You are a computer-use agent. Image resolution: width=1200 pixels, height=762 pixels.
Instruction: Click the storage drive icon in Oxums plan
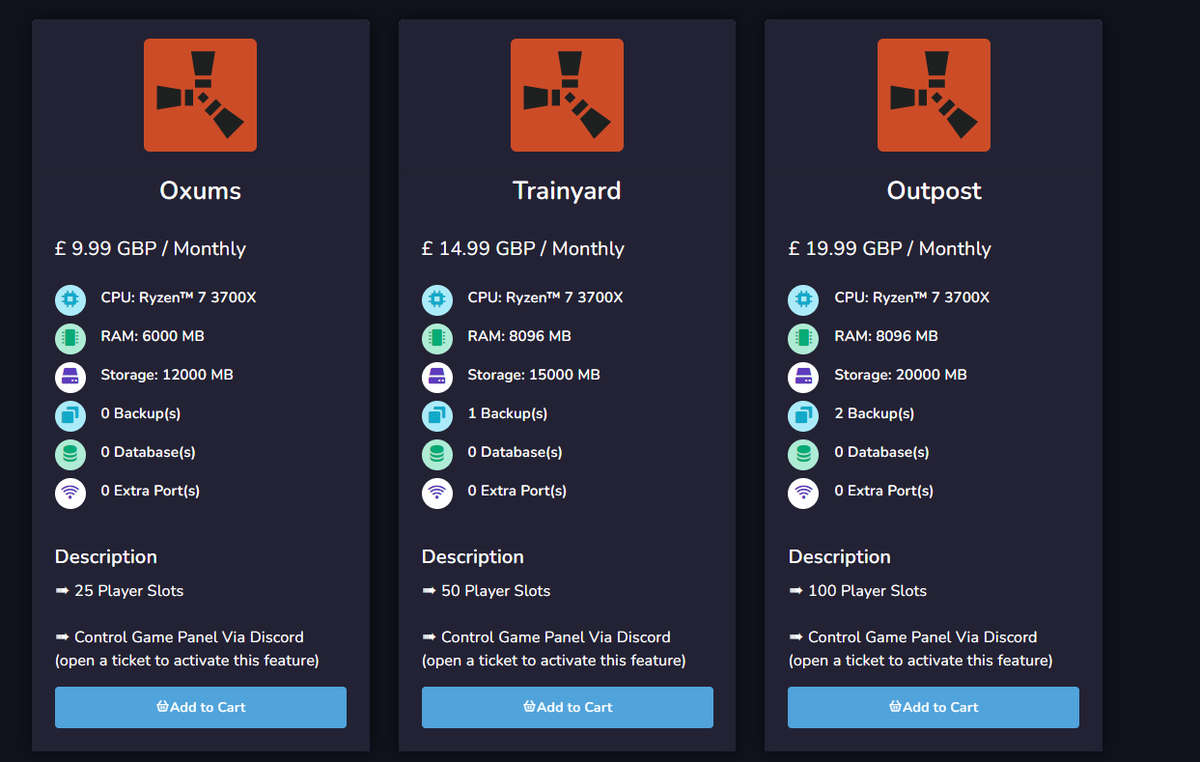pos(70,376)
